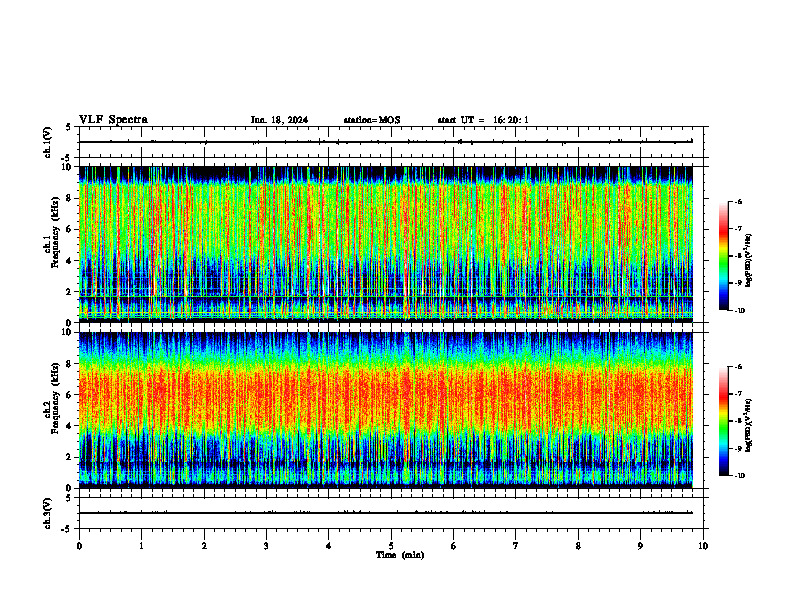Click the "-10" label on ch.1 color scale
792x612 pixels.
tap(739, 311)
